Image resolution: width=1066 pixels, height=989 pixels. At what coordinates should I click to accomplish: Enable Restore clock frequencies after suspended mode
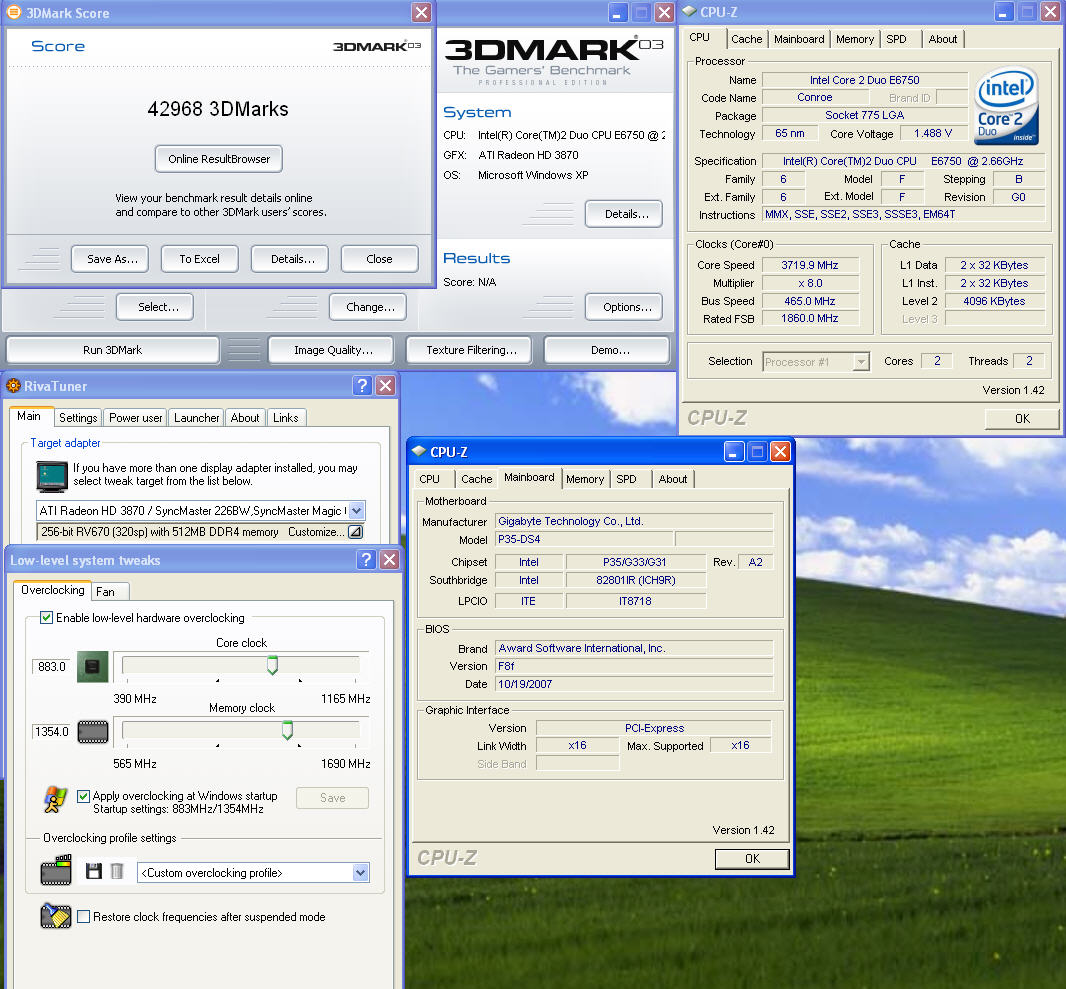(84, 916)
